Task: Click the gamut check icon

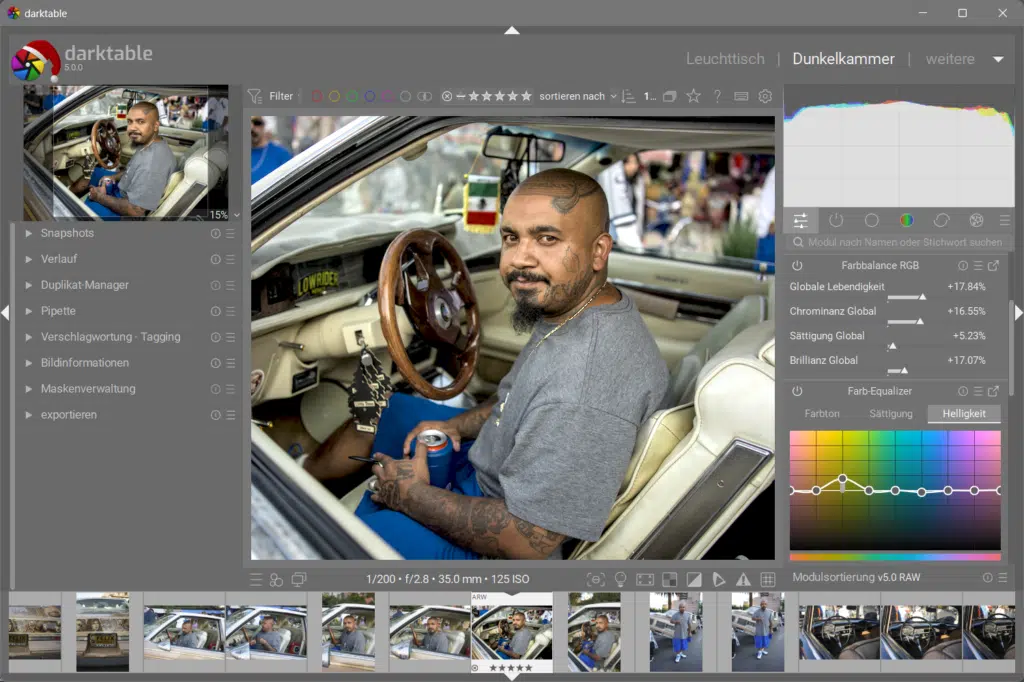Action: click(719, 579)
